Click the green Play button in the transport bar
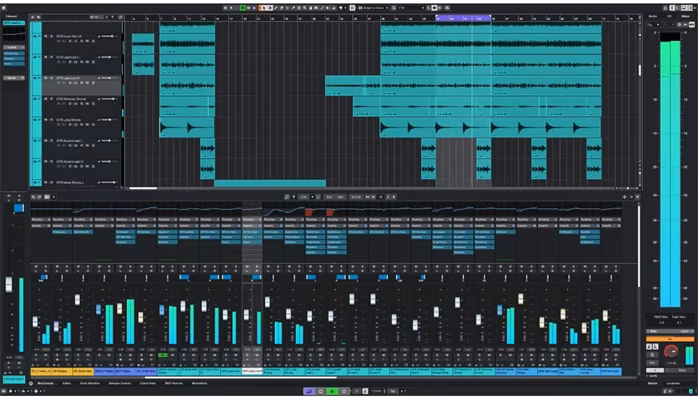698x400 pixels. coord(332,391)
